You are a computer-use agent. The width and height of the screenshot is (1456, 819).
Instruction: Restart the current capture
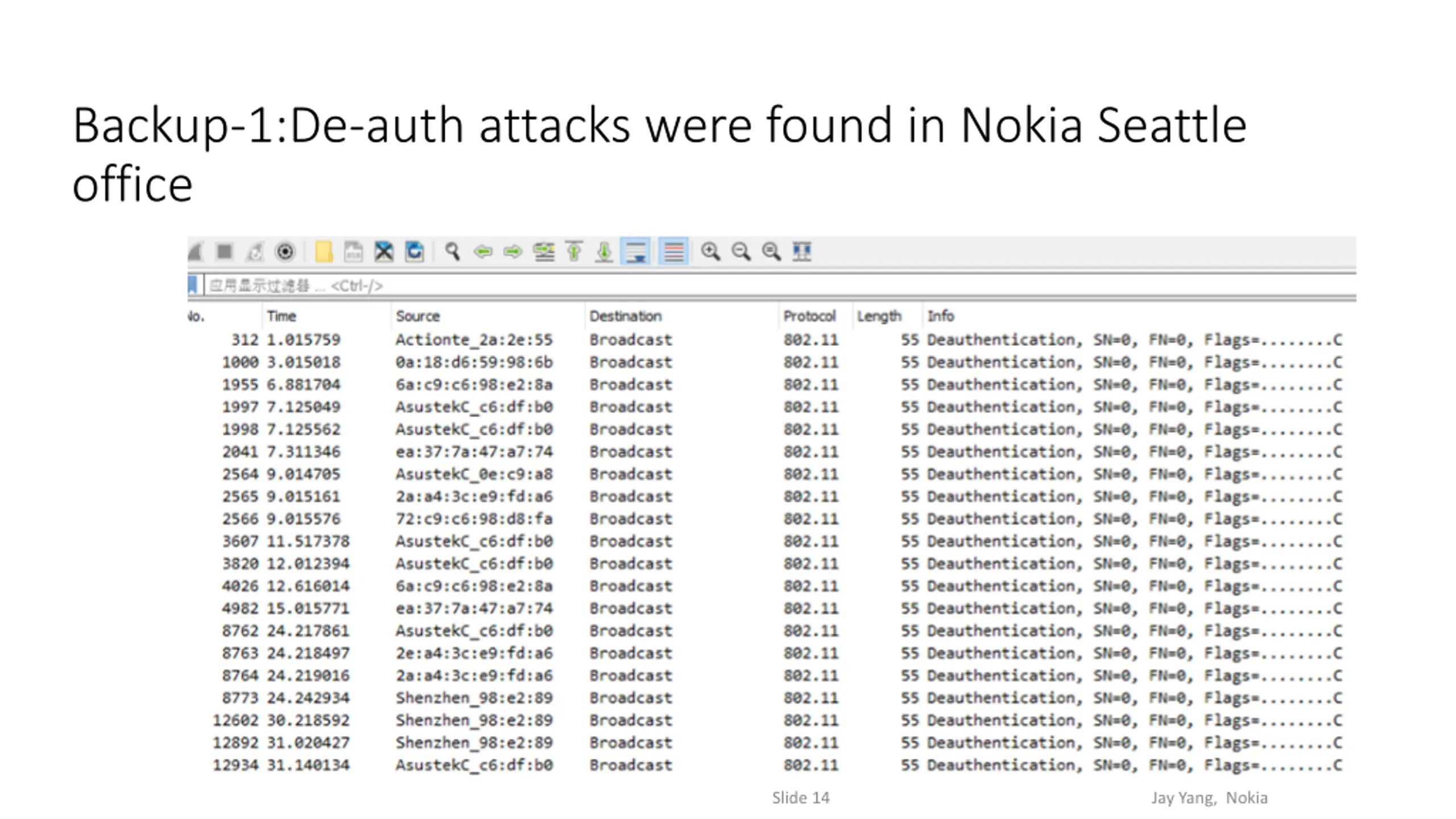(x=255, y=251)
